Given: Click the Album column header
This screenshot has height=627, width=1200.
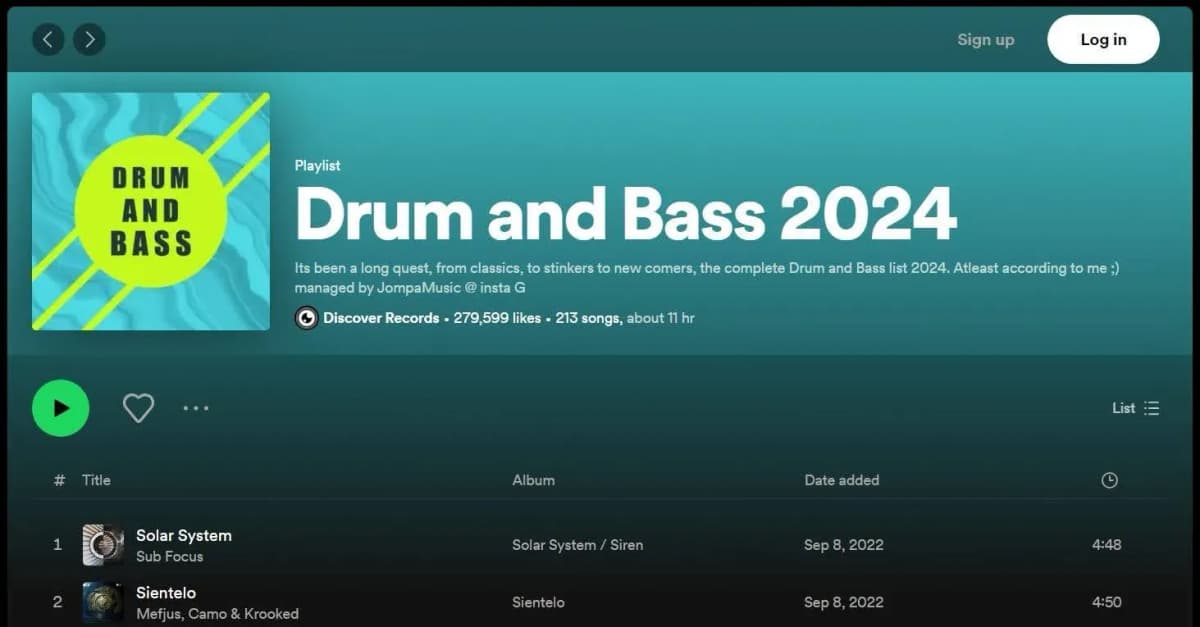Looking at the screenshot, I should (x=533, y=480).
